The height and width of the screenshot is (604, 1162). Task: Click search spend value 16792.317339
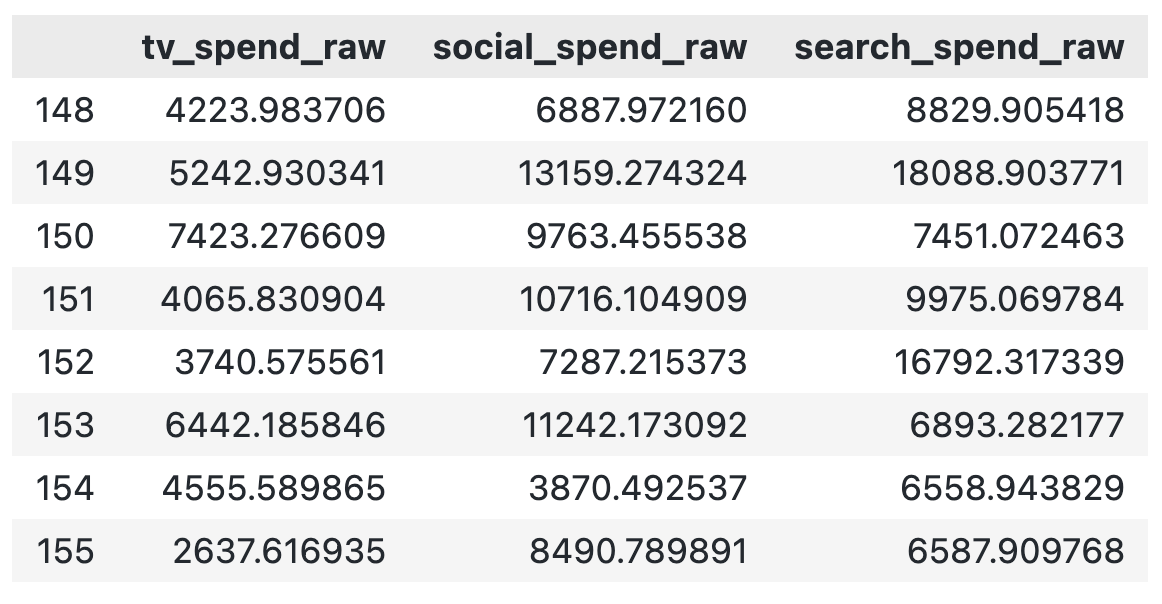(1008, 362)
